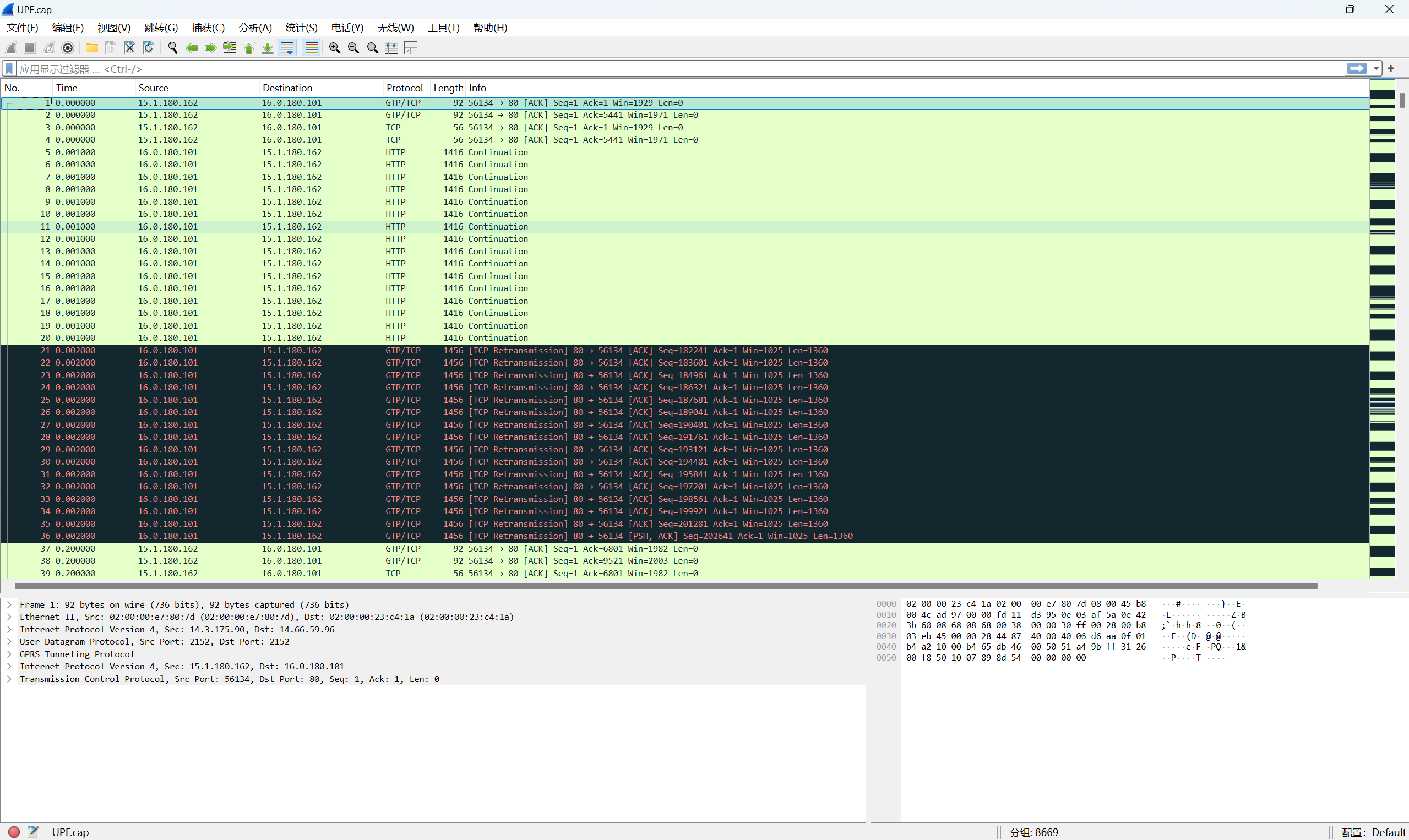Expand the Transmission Control Protocol section
The height and width of the screenshot is (840, 1409).
9,679
